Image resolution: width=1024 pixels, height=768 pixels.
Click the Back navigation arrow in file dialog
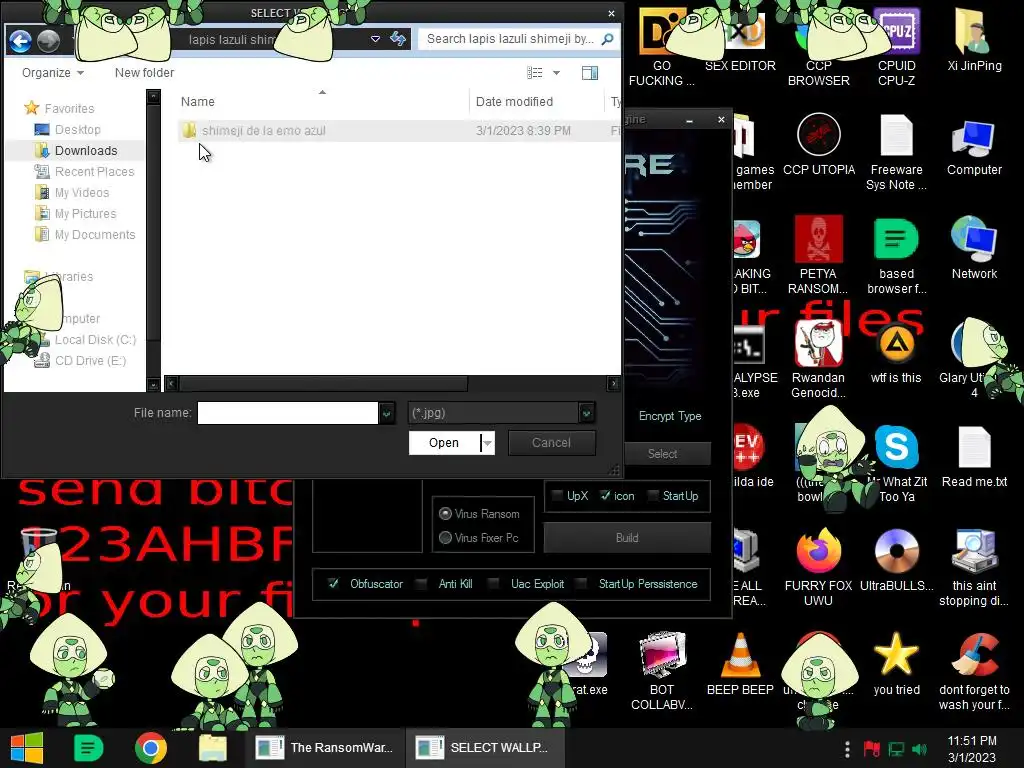tap(20, 41)
